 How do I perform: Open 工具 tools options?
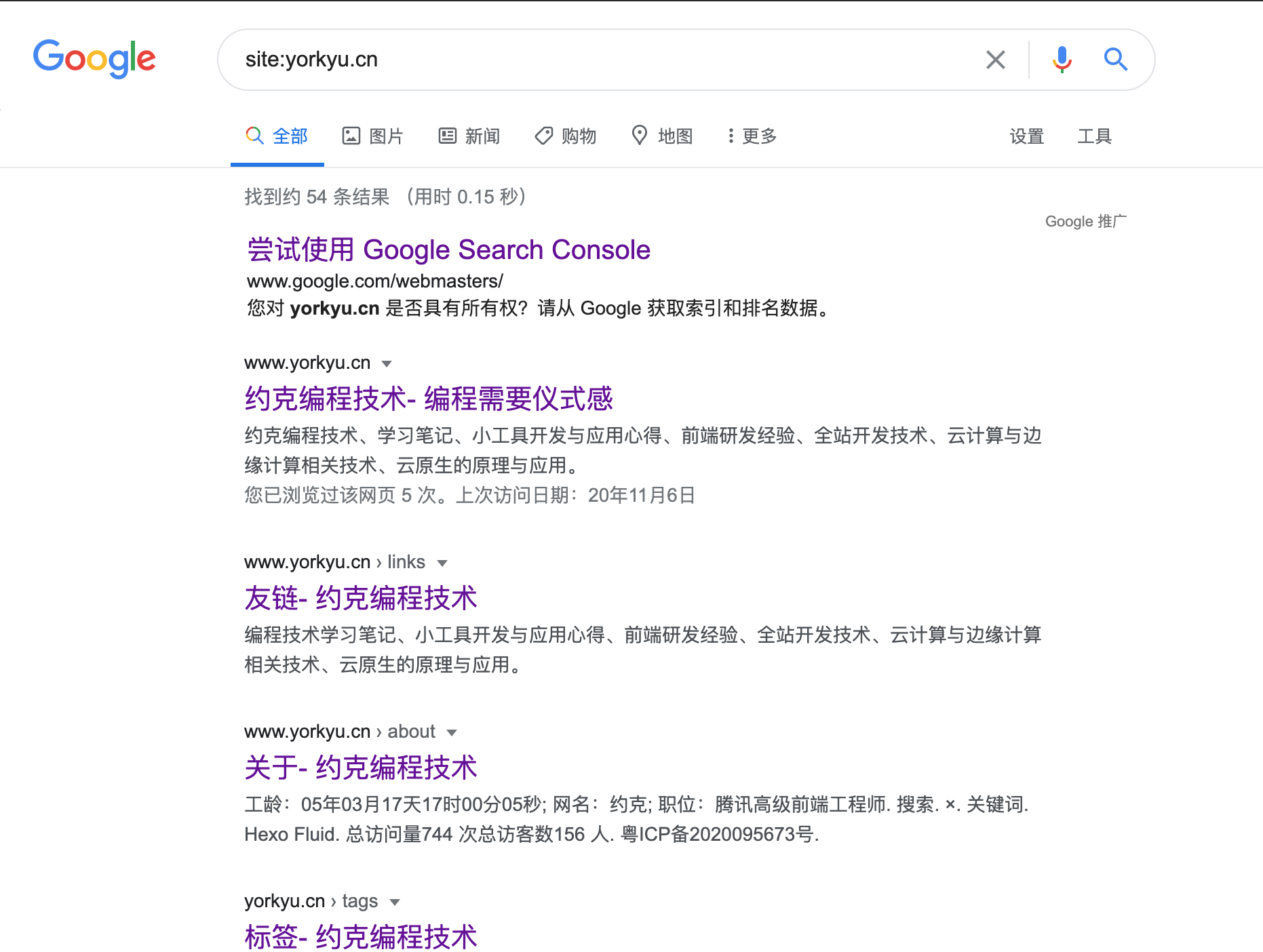pos(1094,136)
